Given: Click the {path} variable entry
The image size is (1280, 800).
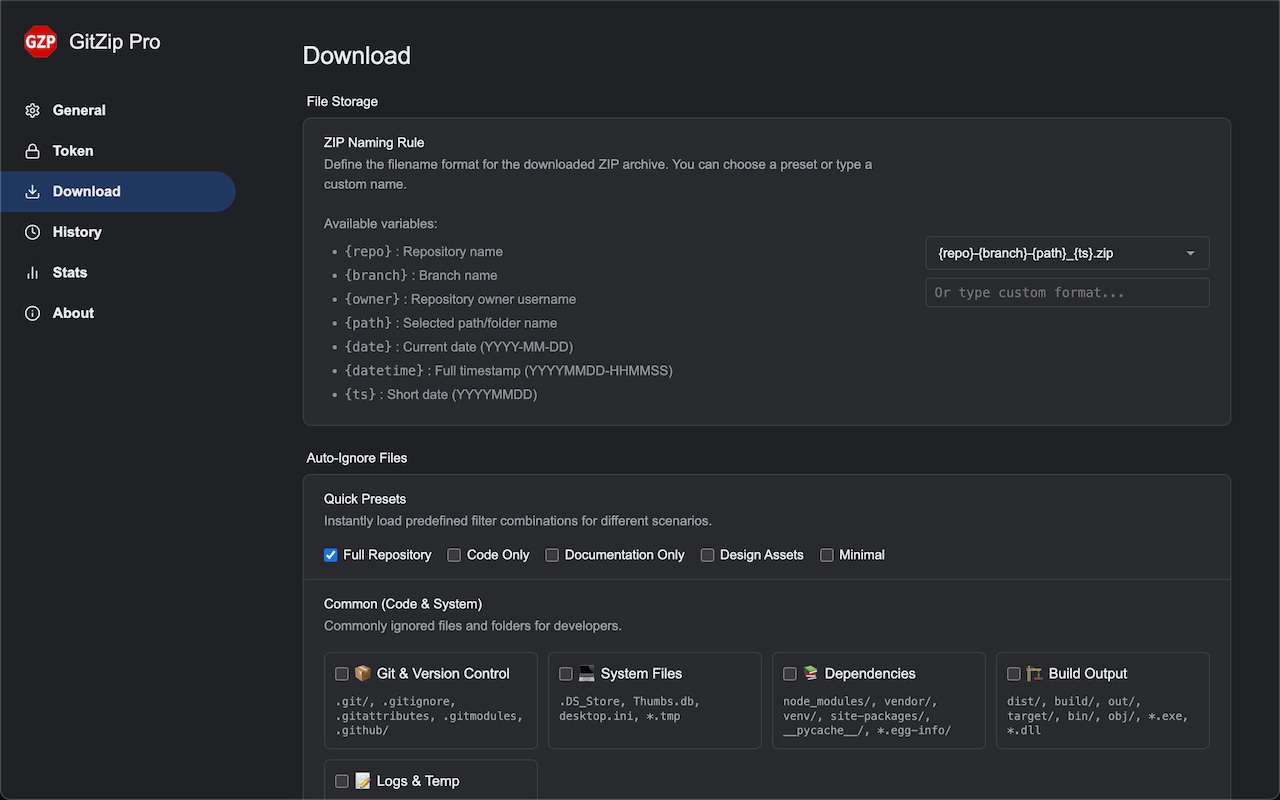Looking at the screenshot, I should pyautogui.click(x=451, y=323).
